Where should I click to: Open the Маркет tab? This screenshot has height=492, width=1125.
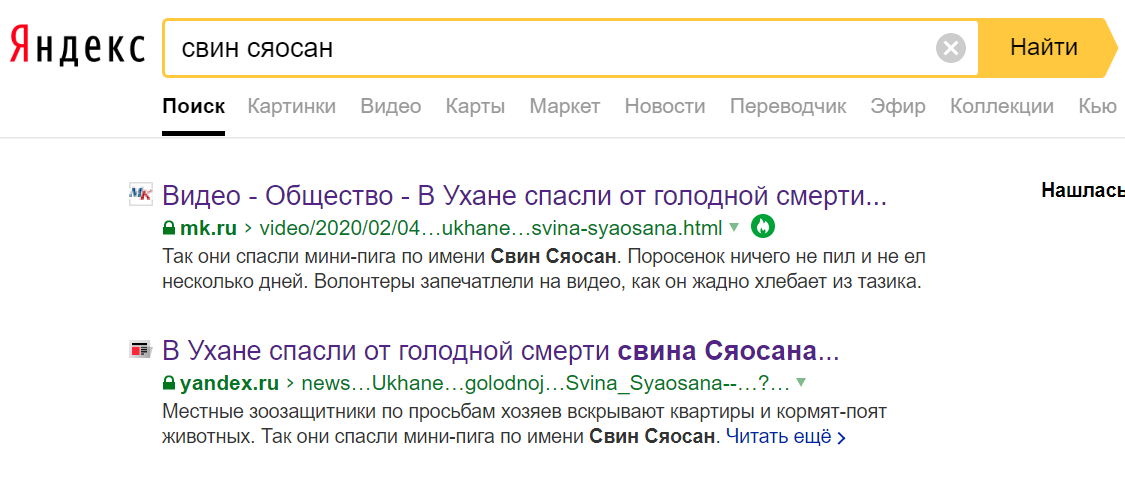point(565,107)
